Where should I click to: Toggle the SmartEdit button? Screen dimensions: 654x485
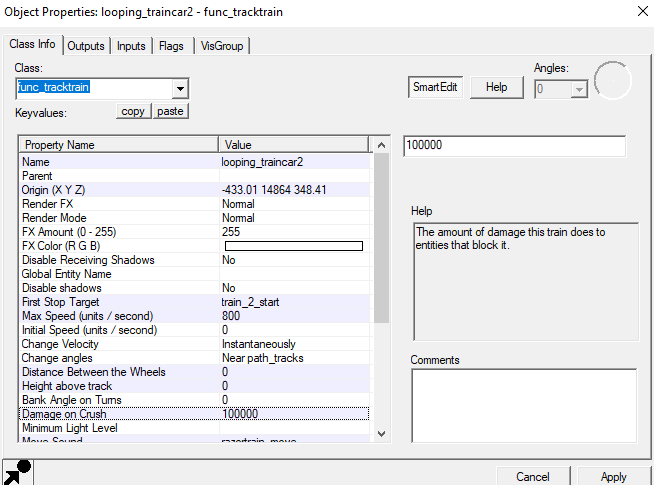pyautogui.click(x=435, y=87)
